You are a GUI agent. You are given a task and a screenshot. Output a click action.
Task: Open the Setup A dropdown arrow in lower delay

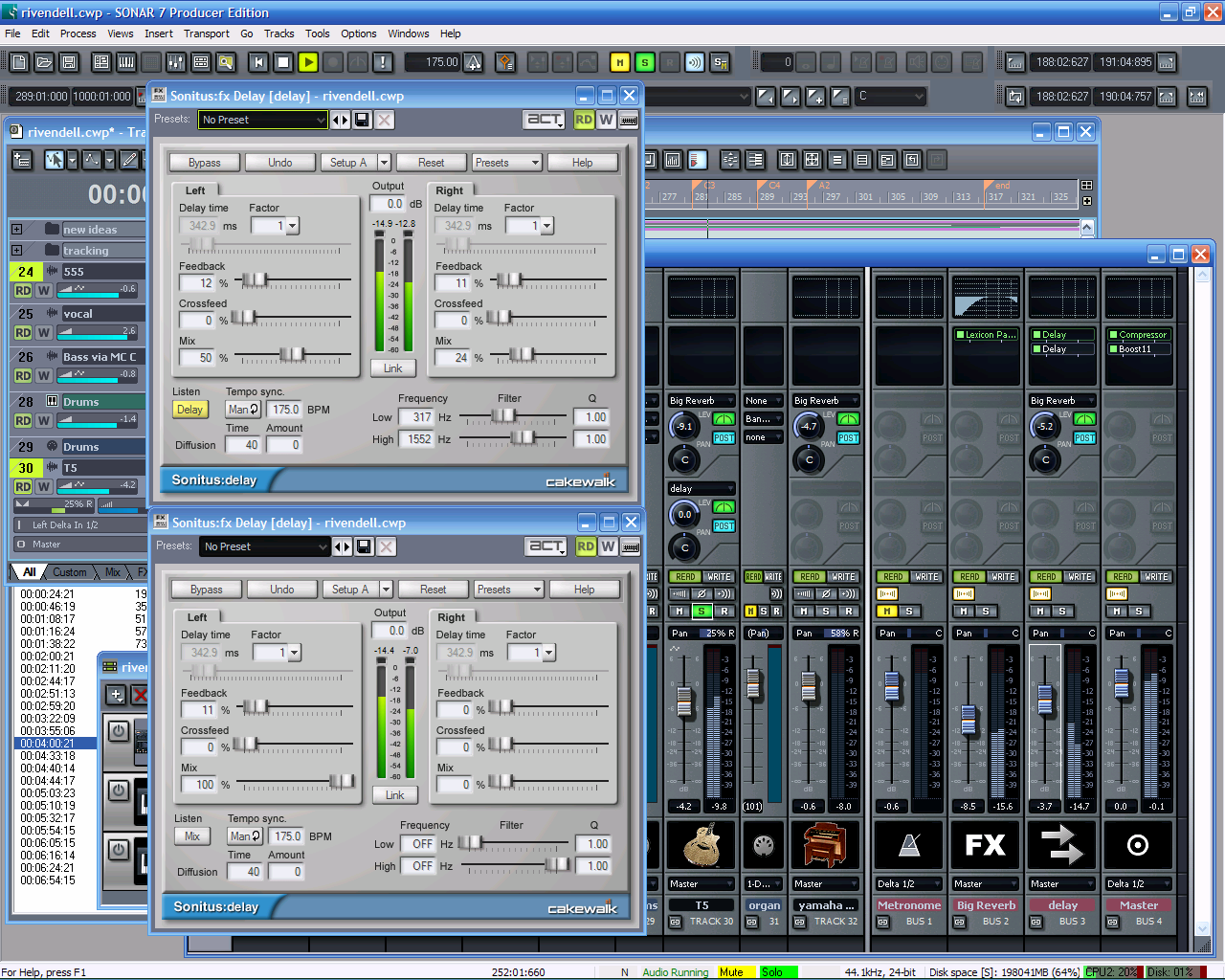[x=386, y=590]
